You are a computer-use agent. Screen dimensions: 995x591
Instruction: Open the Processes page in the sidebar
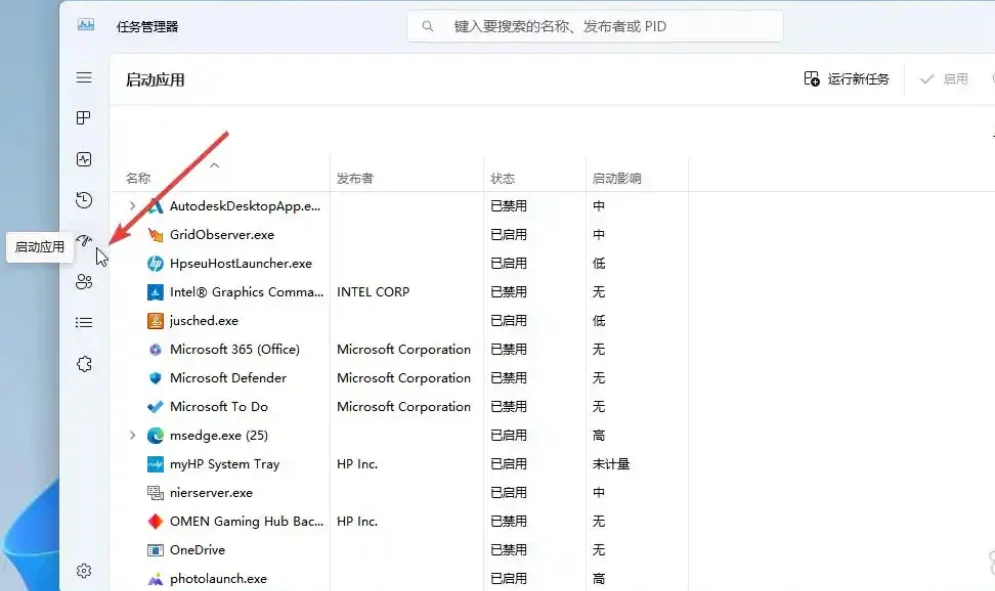84,118
